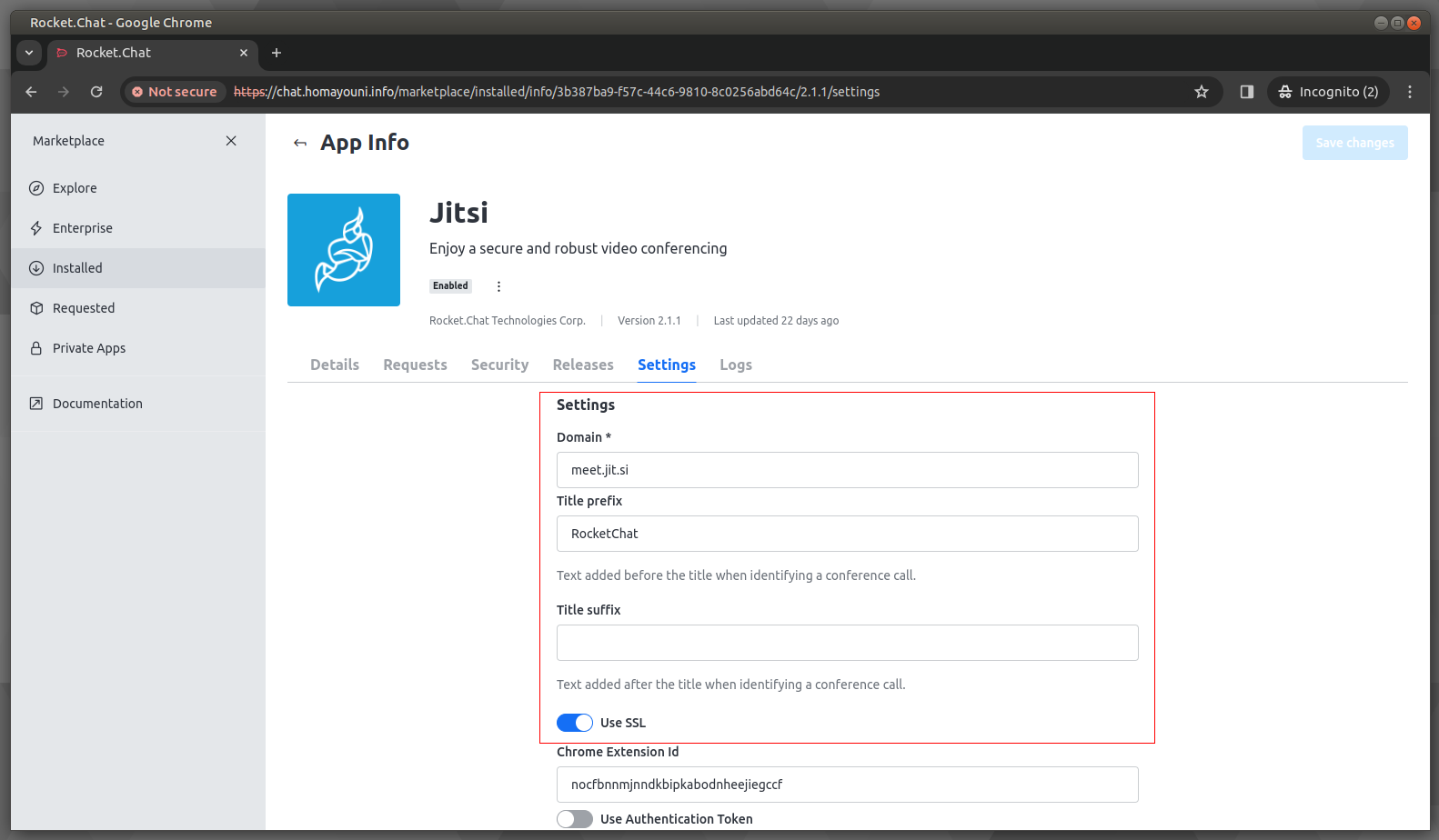Click the Rocket.Chat Technologies Corp. text
Viewport: 1439px width, 840px height.
pyautogui.click(x=507, y=321)
